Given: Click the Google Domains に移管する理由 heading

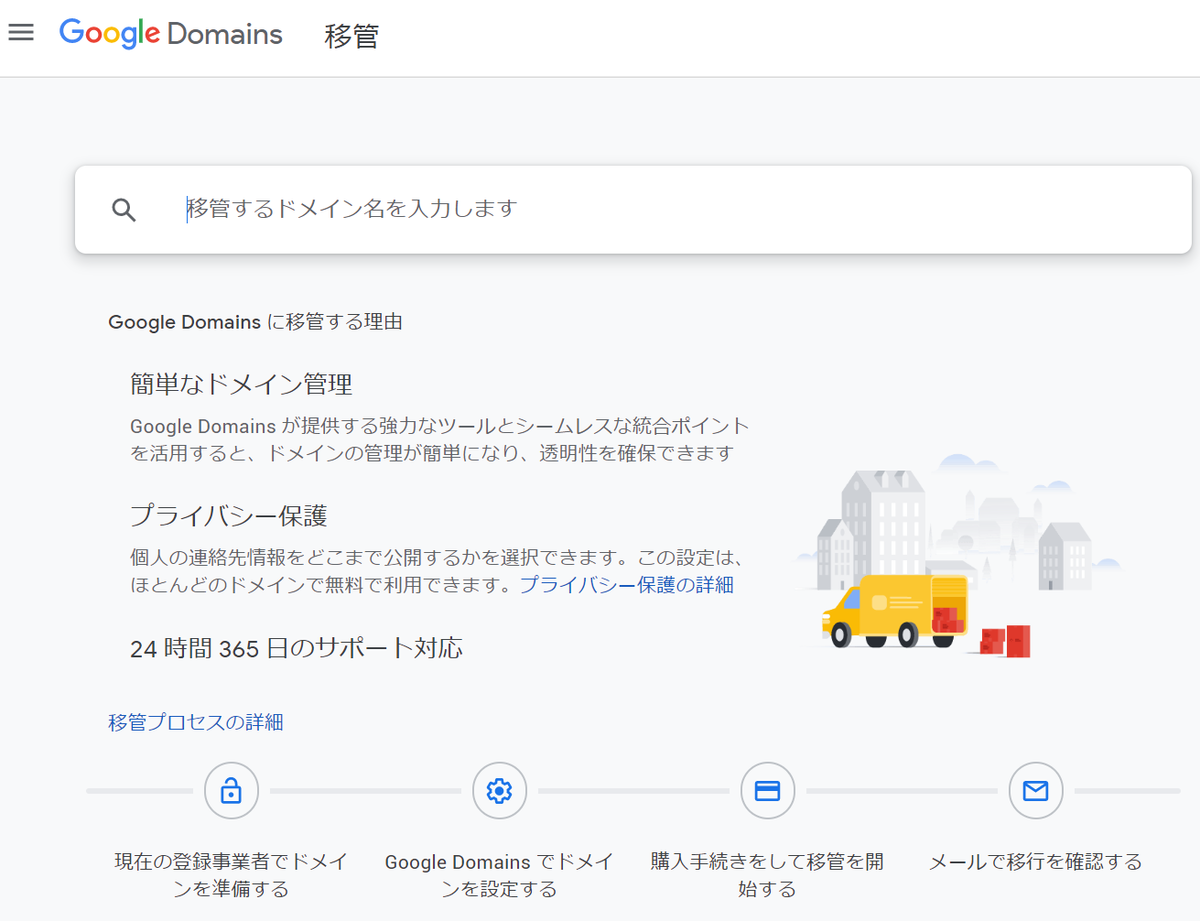Looking at the screenshot, I should tap(255, 322).
